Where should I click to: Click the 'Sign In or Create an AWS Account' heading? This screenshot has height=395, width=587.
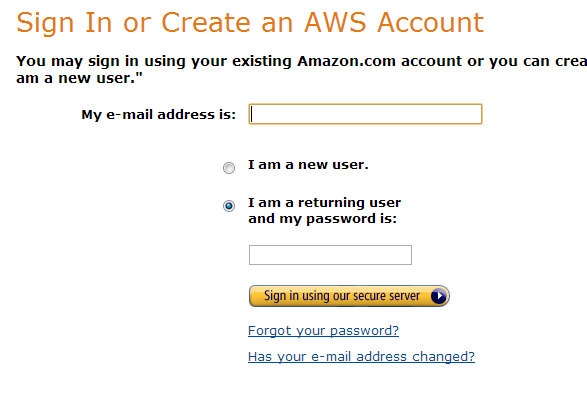(x=250, y=23)
